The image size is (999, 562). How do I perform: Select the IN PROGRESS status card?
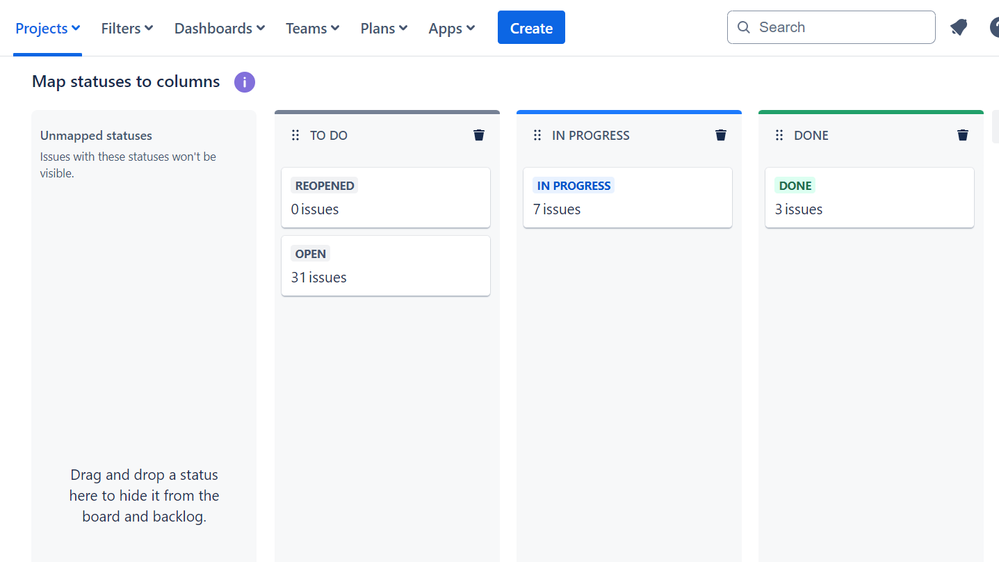628,198
